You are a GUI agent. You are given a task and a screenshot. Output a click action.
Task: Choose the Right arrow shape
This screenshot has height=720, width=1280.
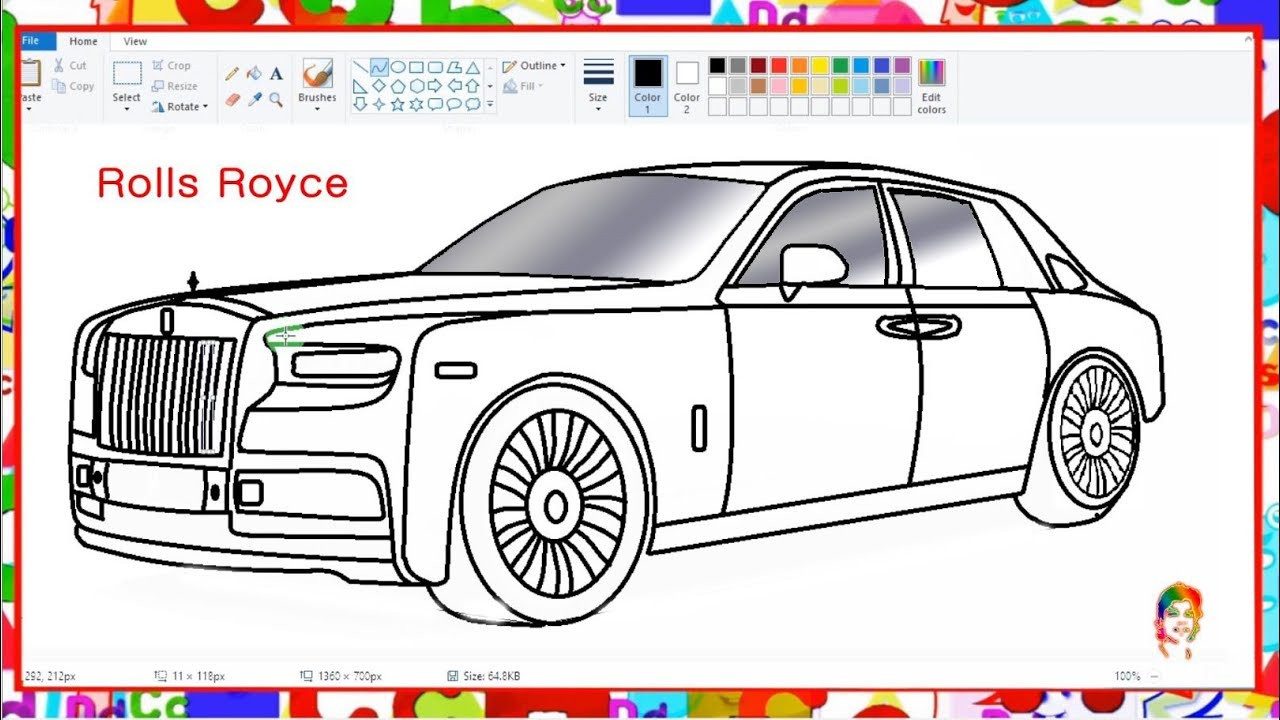[435, 86]
